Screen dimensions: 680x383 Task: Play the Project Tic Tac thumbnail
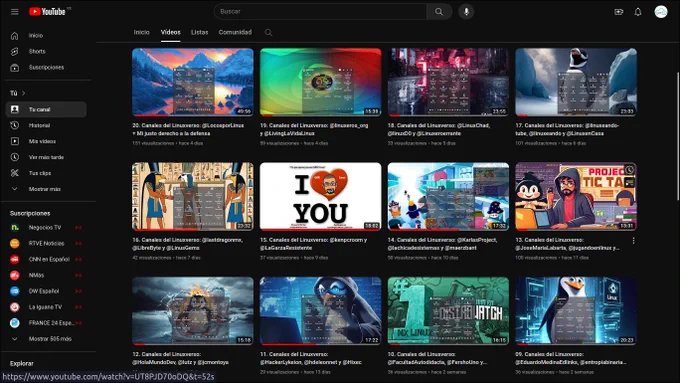pos(576,196)
